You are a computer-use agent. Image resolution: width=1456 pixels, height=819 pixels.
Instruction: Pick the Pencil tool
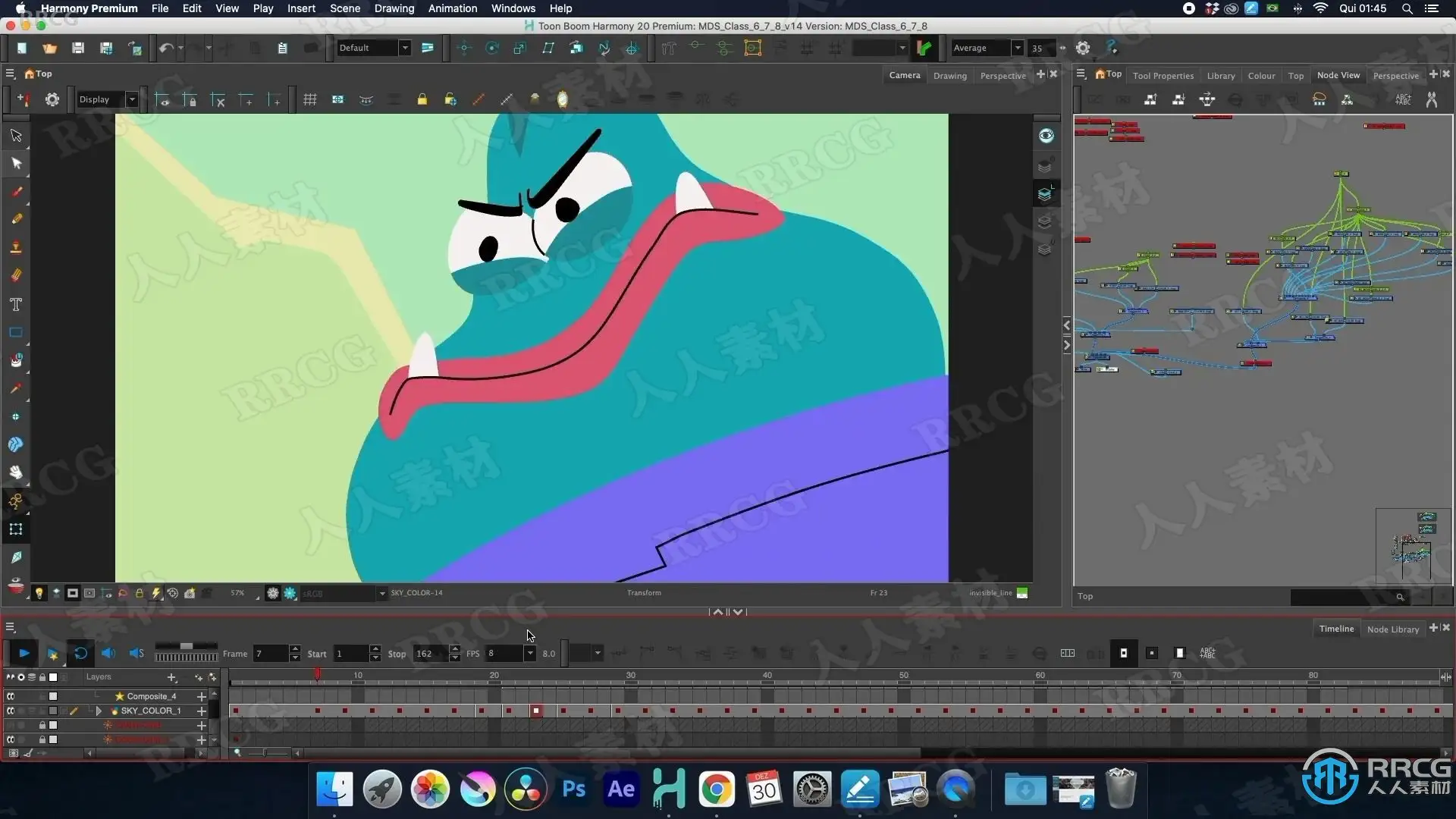16,219
